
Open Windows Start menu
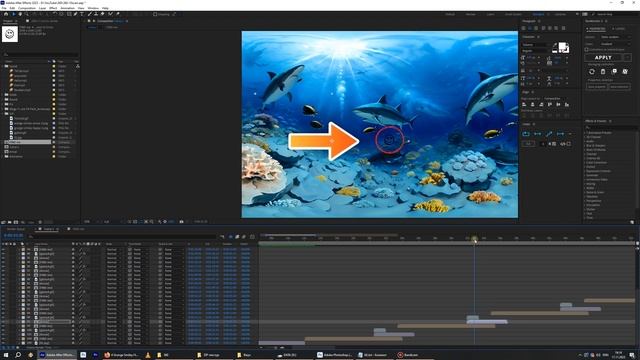(6, 355)
